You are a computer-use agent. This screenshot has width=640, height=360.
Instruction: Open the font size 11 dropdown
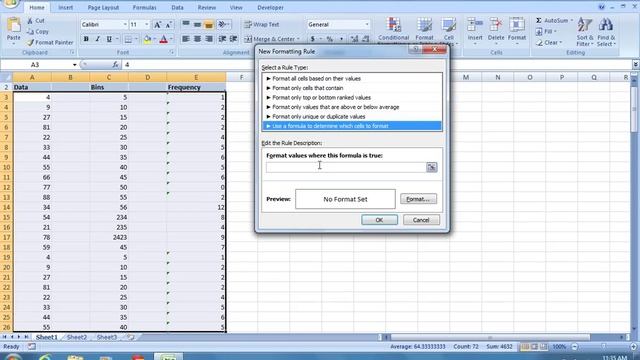coord(147,25)
